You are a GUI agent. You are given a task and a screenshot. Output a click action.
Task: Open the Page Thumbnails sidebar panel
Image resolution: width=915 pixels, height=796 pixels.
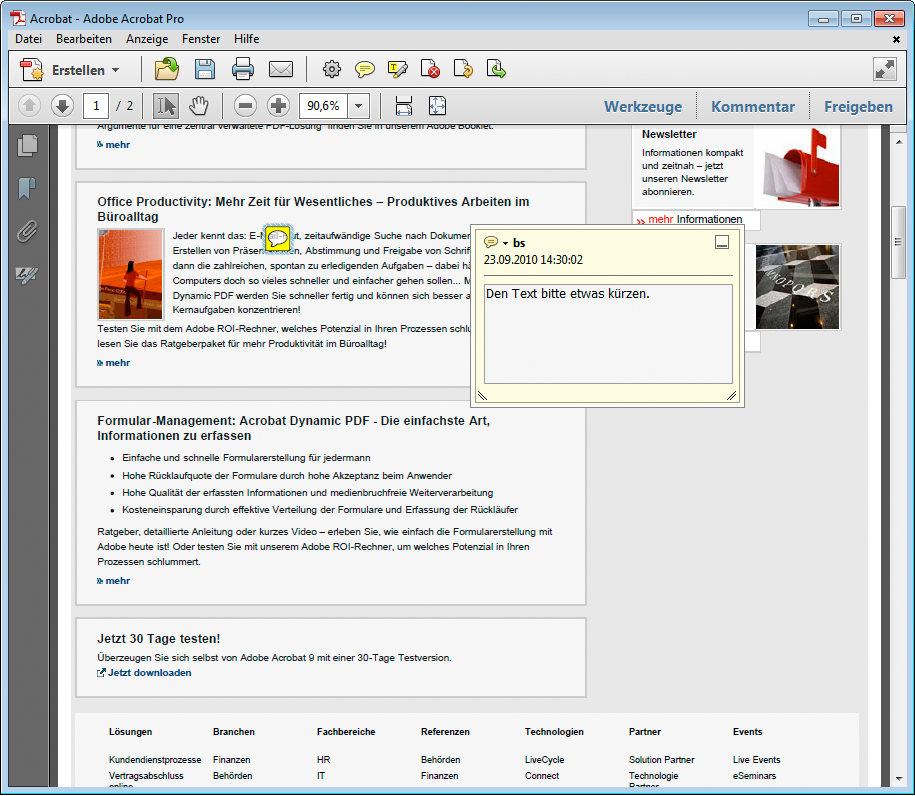point(27,145)
